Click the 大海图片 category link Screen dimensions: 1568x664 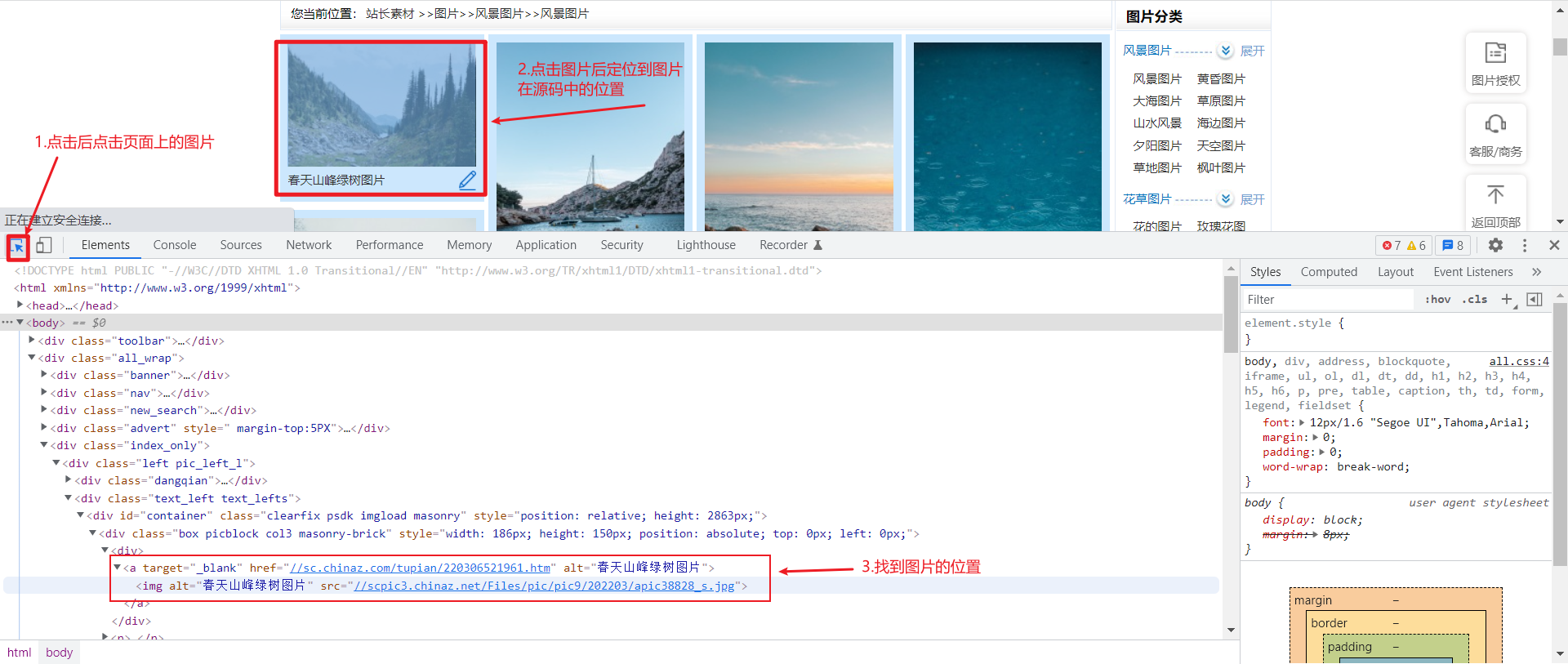point(1157,101)
